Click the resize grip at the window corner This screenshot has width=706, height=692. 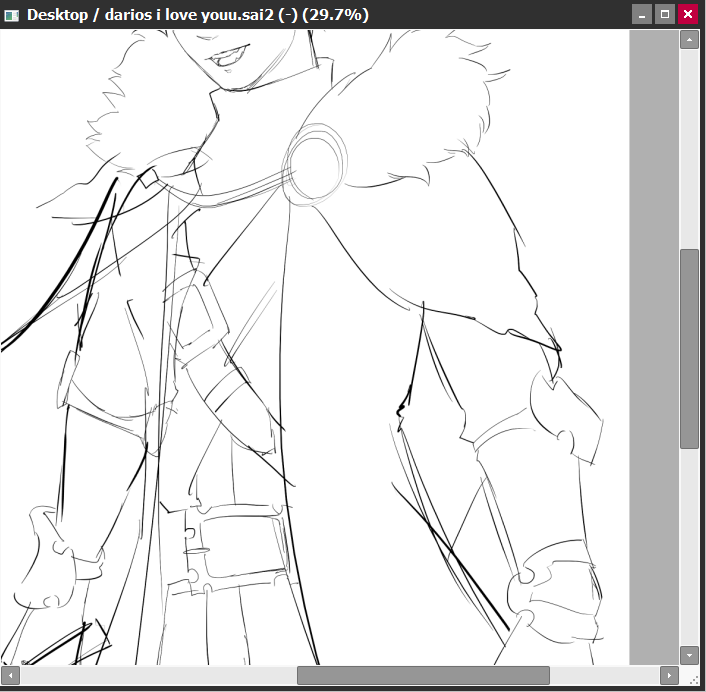pos(692,678)
